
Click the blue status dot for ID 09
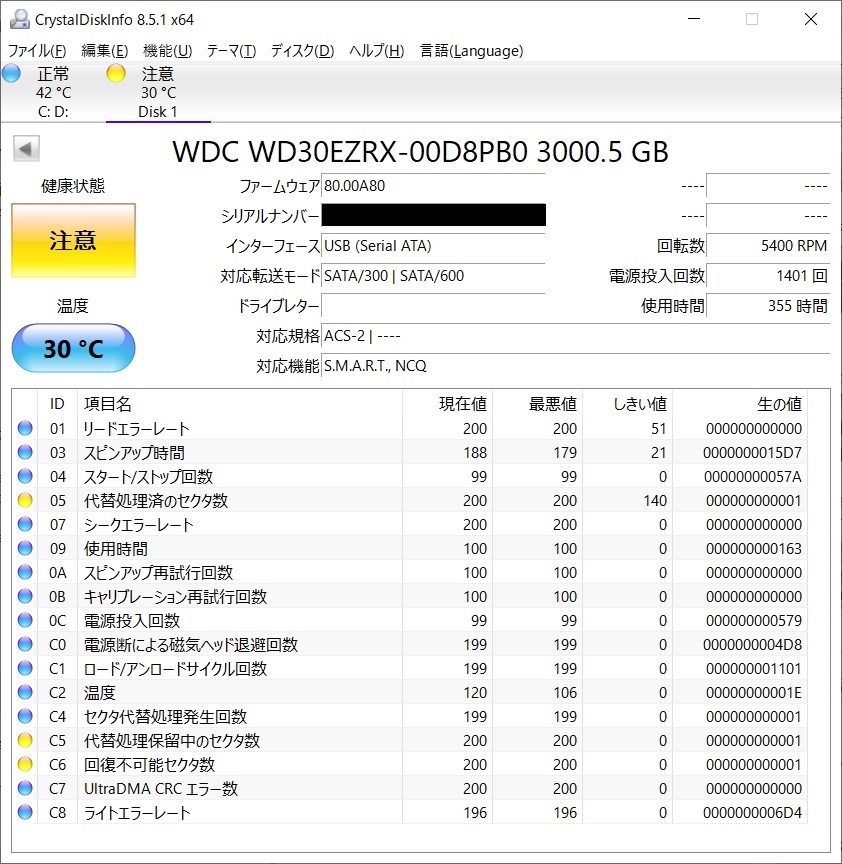(25, 548)
